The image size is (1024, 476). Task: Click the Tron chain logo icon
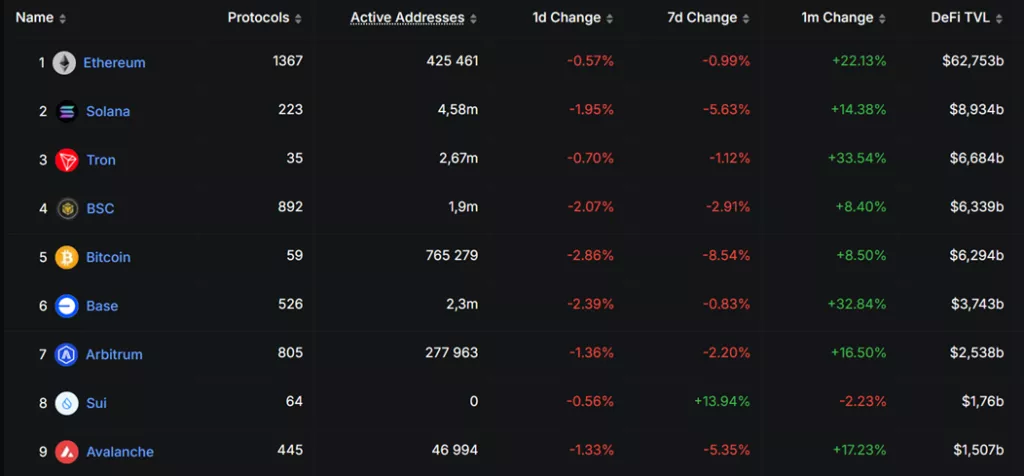(67, 160)
